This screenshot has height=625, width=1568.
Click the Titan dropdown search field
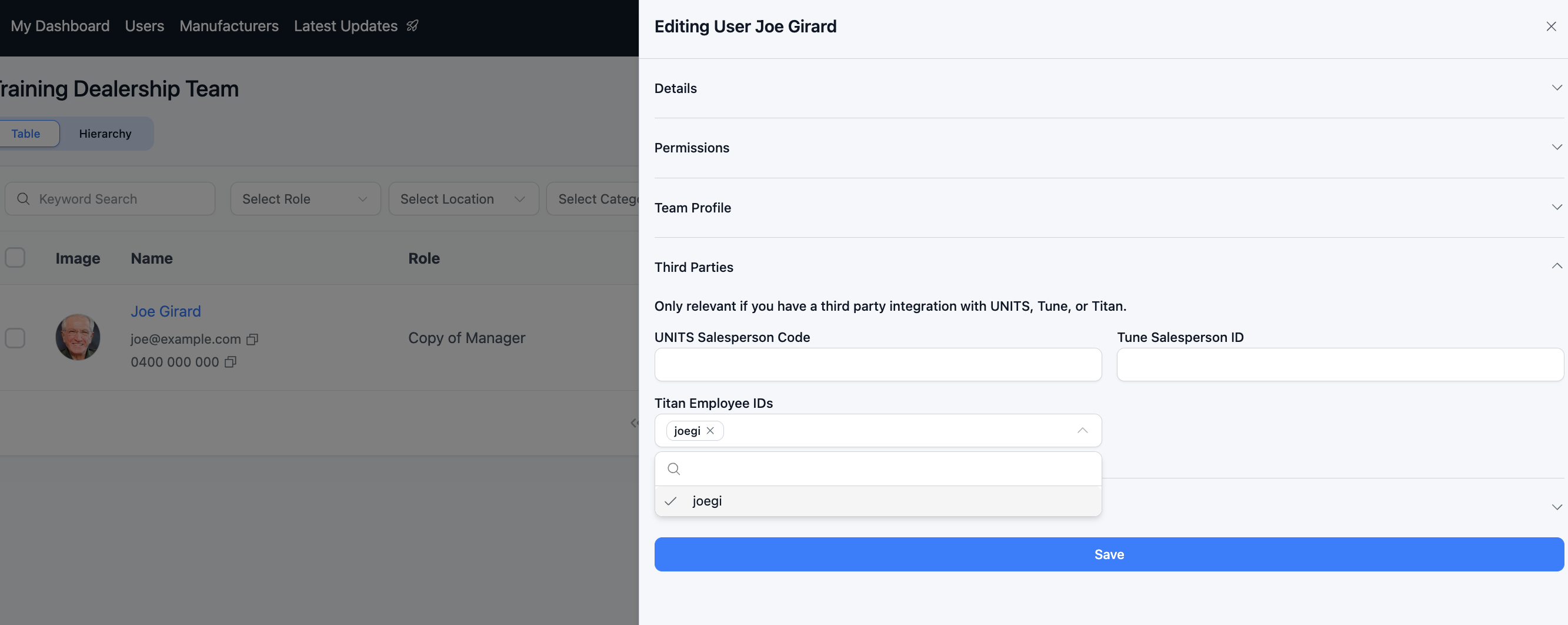coord(878,469)
